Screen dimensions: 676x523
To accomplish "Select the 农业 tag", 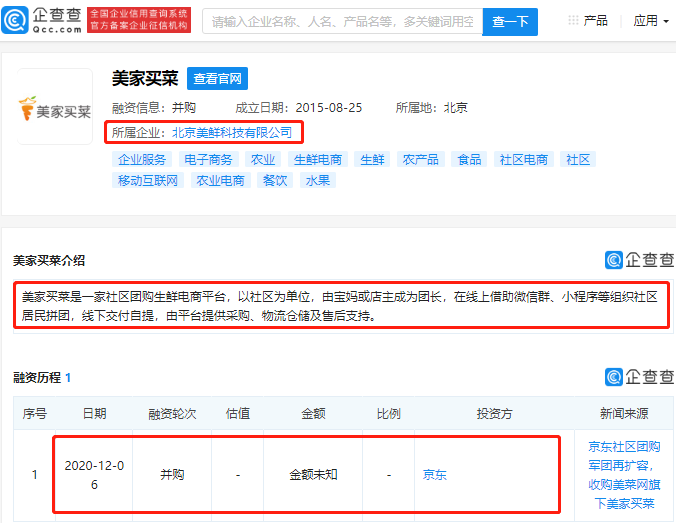I will (x=263, y=160).
